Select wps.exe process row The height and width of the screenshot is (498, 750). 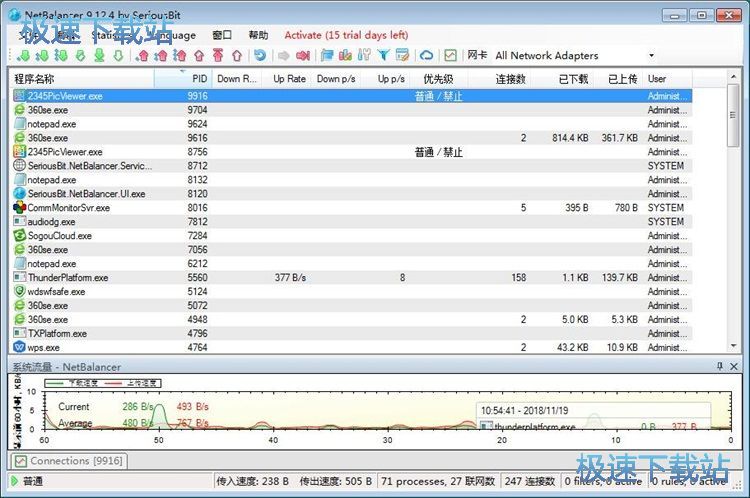click(352, 347)
